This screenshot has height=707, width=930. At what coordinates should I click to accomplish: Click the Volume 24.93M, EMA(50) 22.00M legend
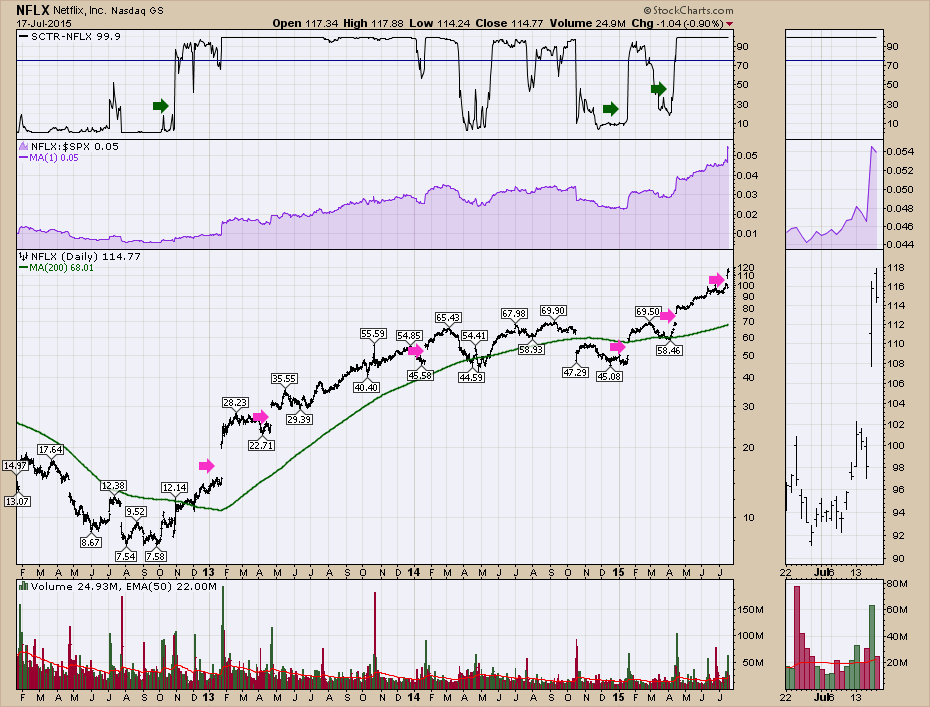click(123, 587)
